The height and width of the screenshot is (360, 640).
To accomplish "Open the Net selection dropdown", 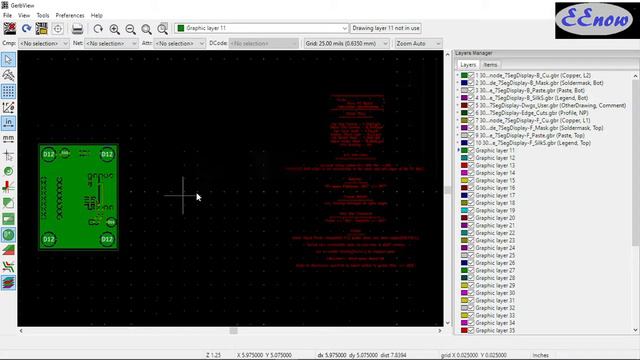I will pyautogui.click(x=111, y=43).
